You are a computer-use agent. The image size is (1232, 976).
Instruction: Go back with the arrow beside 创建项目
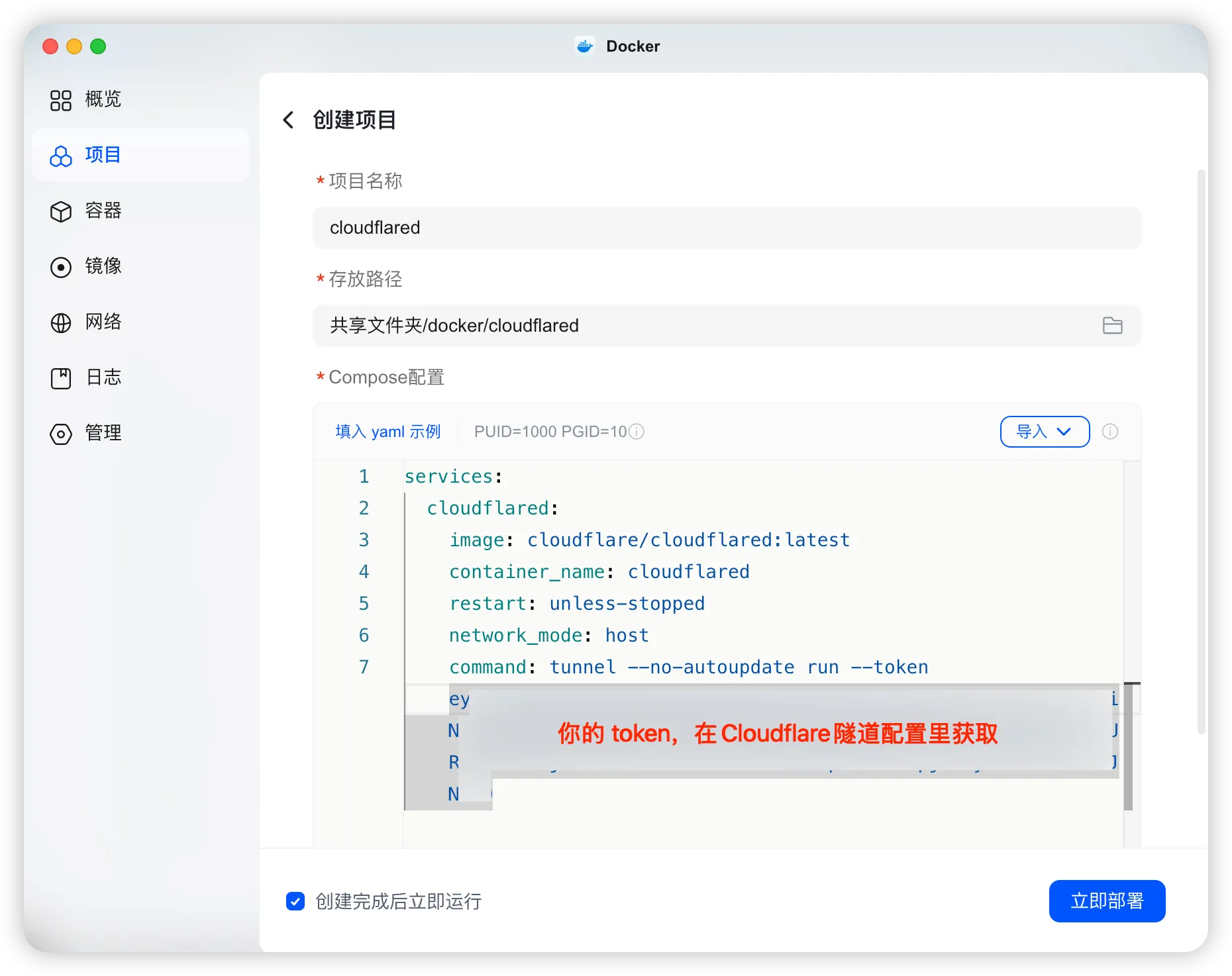point(288,120)
